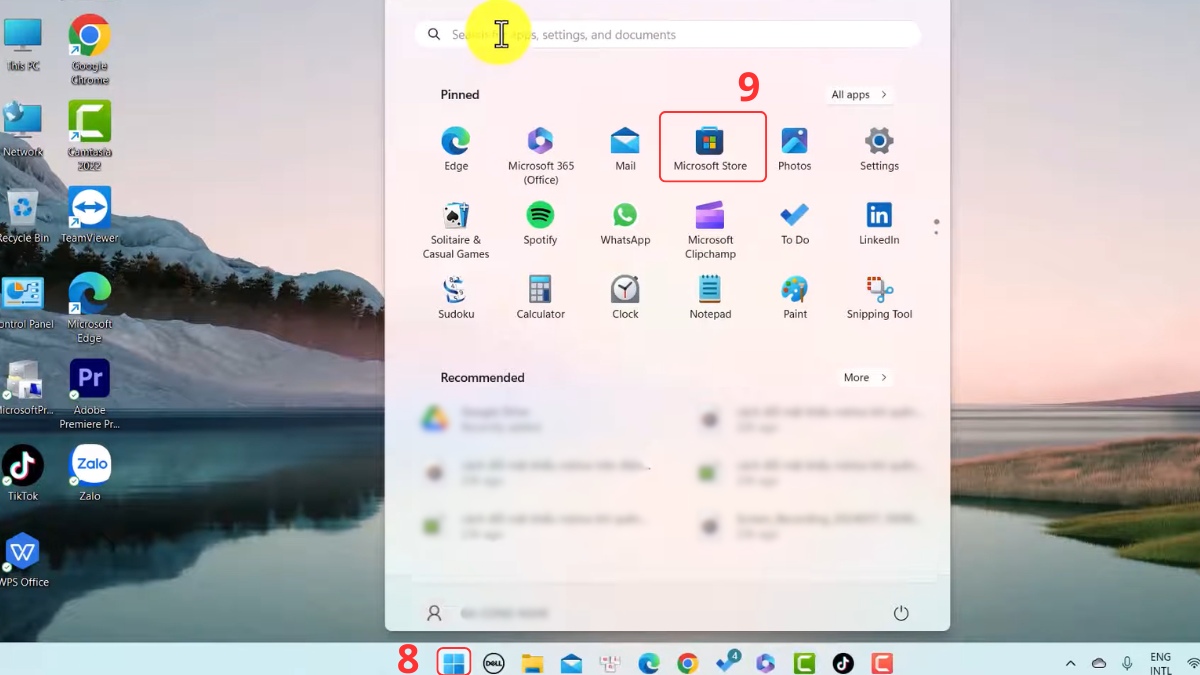Image resolution: width=1200 pixels, height=675 pixels.
Task: Launch Google Chrome from taskbar
Action: tap(687, 663)
